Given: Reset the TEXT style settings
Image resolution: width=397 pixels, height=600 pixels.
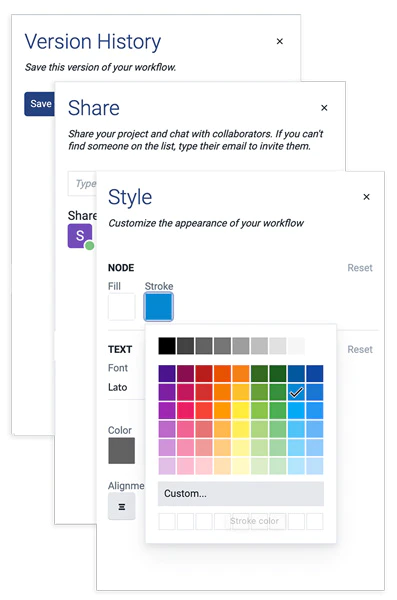Looking at the screenshot, I should (x=360, y=349).
